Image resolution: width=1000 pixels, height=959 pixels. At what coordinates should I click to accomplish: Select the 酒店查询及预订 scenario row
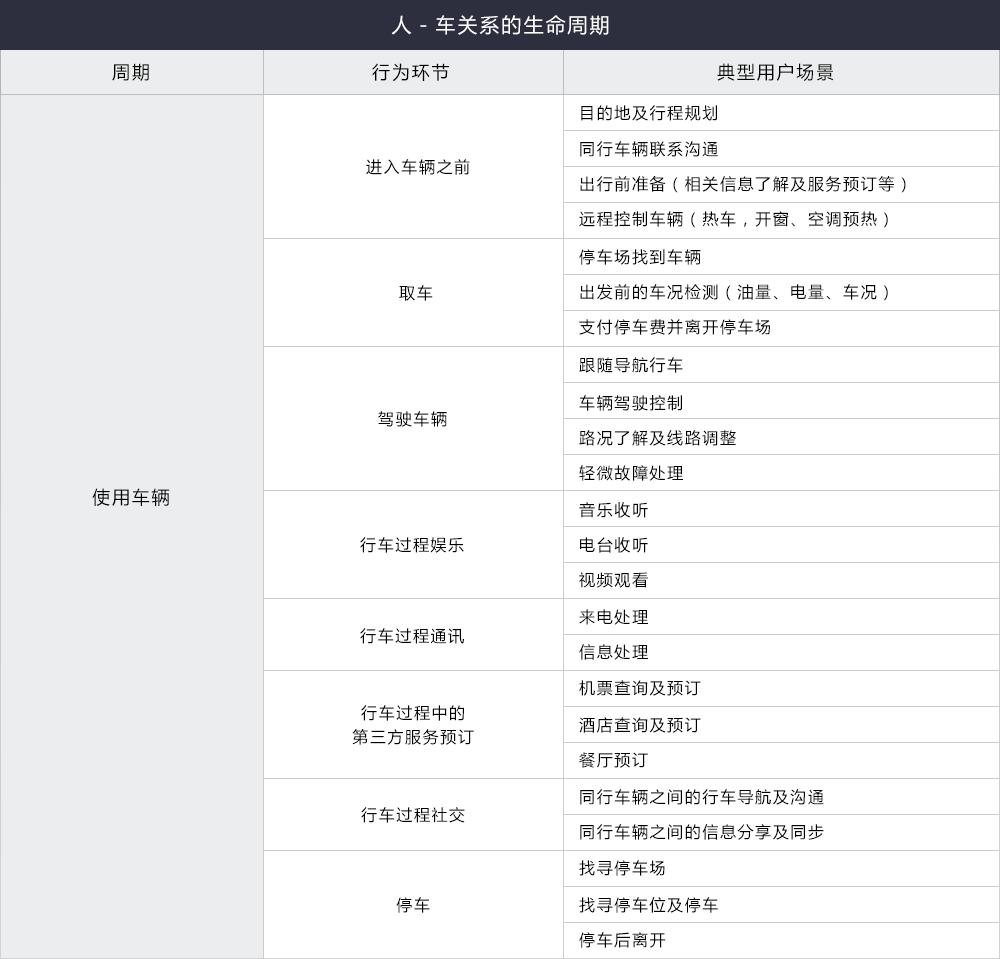pos(639,725)
